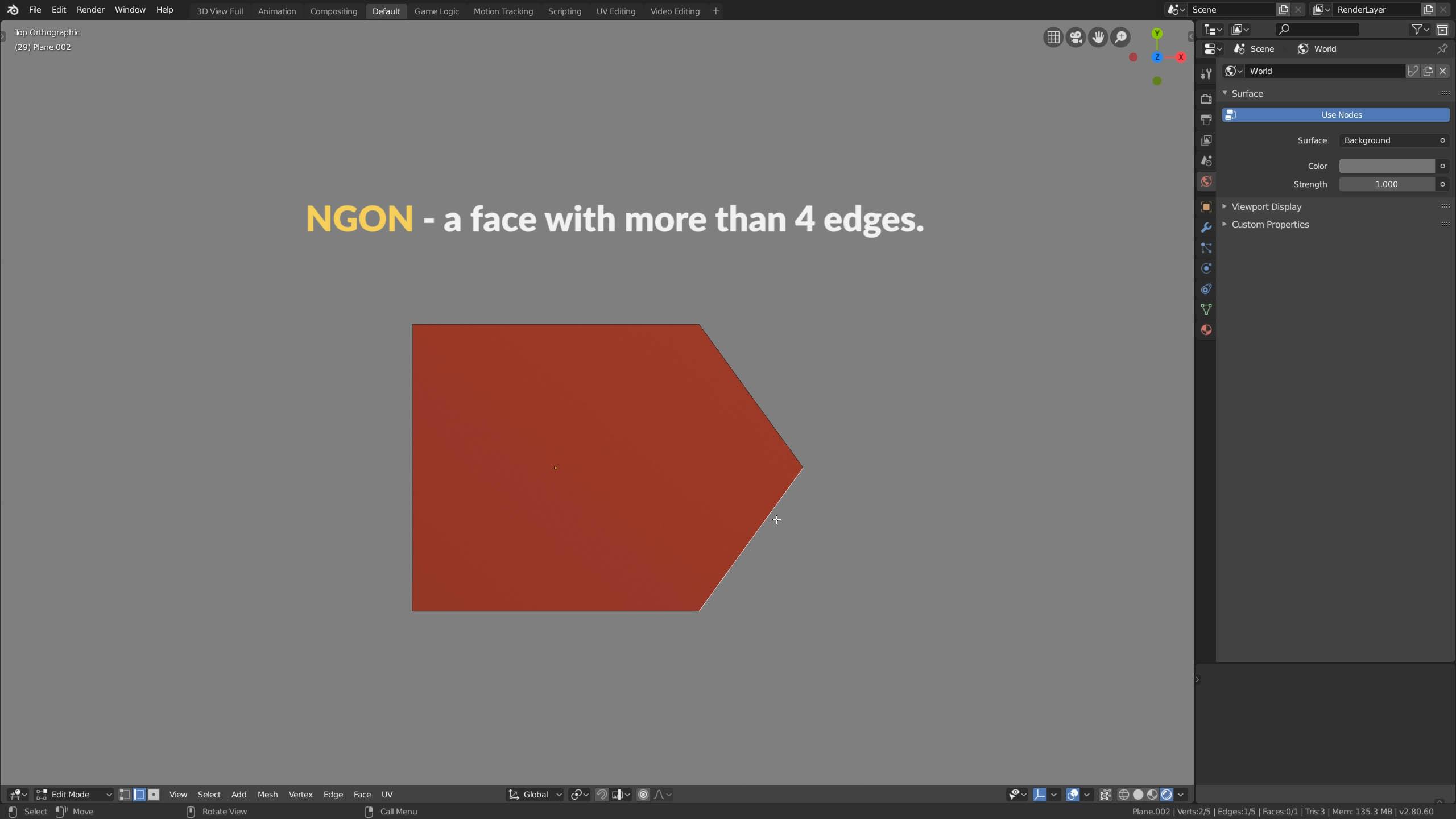Enable snapping with the magnet icon
The height and width of the screenshot is (819, 1456).
click(601, 795)
